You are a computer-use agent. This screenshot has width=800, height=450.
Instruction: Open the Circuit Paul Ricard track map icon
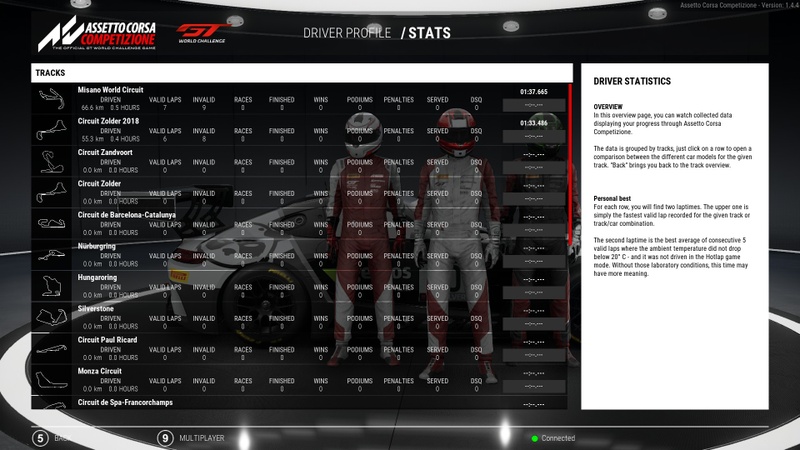point(52,349)
